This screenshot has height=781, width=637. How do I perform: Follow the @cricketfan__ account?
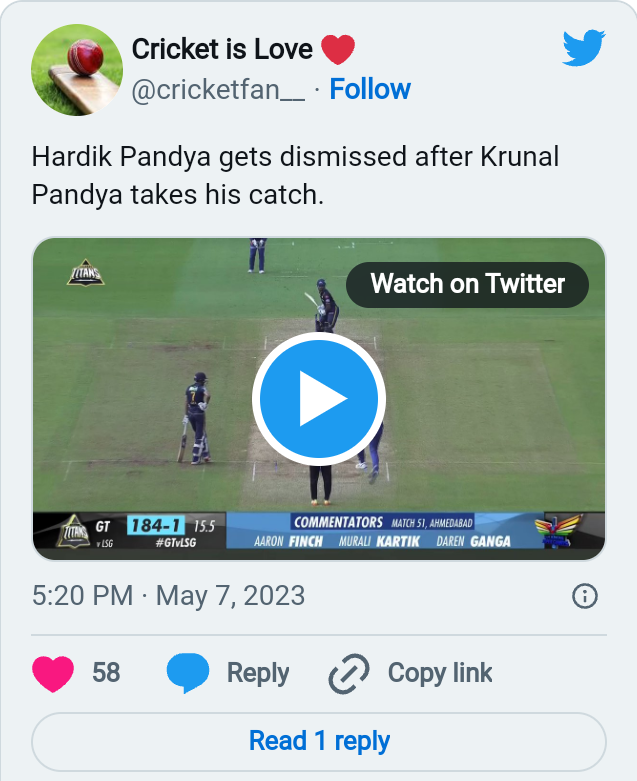370,89
